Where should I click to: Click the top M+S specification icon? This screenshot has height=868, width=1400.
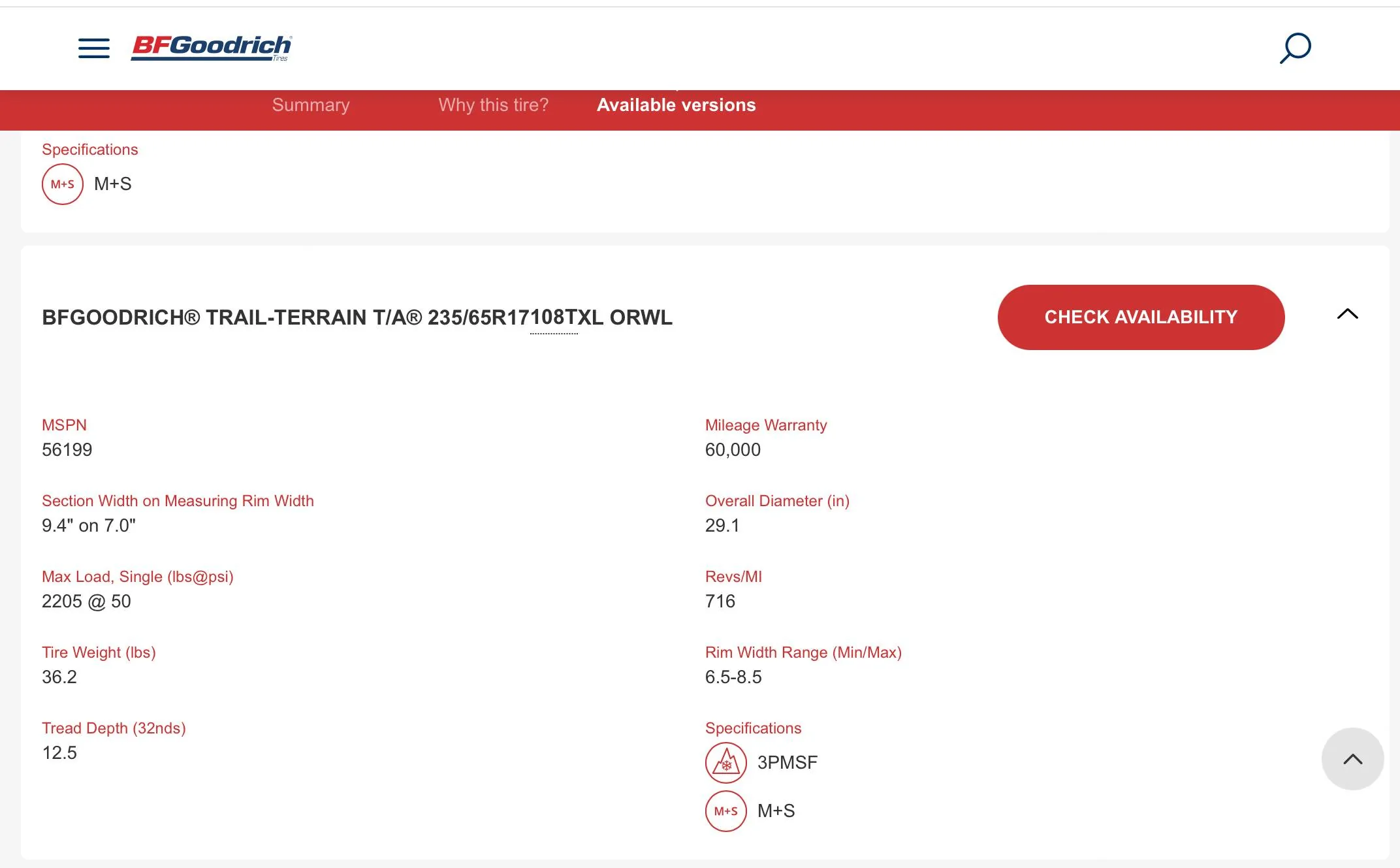pos(63,184)
